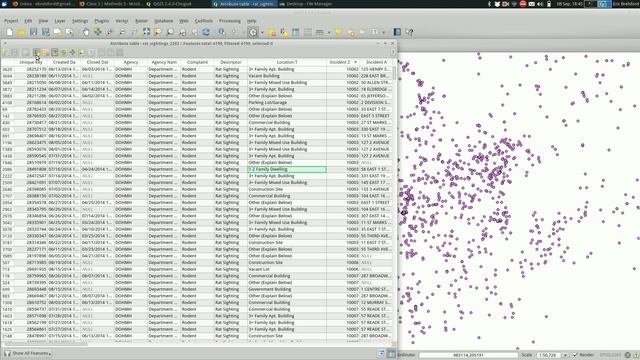Click the Refresh map icon
Viewport: 640px width, 360px height.
(206, 32)
